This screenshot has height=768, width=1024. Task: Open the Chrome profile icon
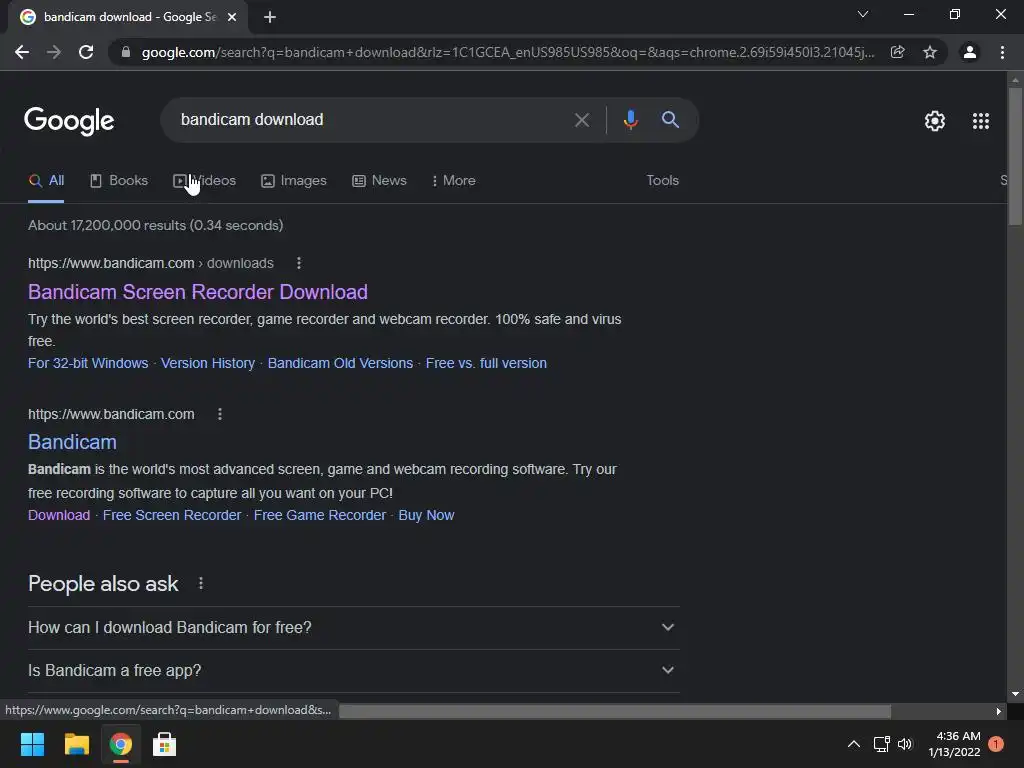point(970,52)
